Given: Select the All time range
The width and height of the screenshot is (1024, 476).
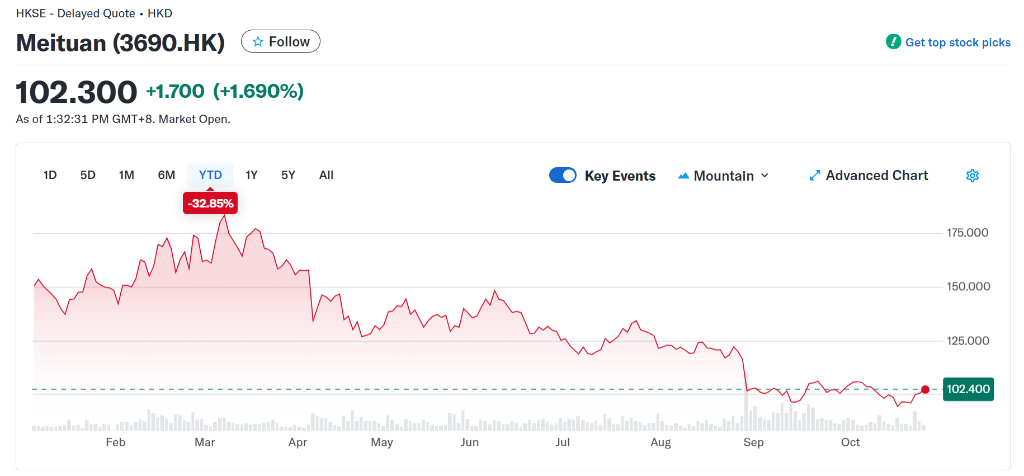Looking at the screenshot, I should click(326, 175).
